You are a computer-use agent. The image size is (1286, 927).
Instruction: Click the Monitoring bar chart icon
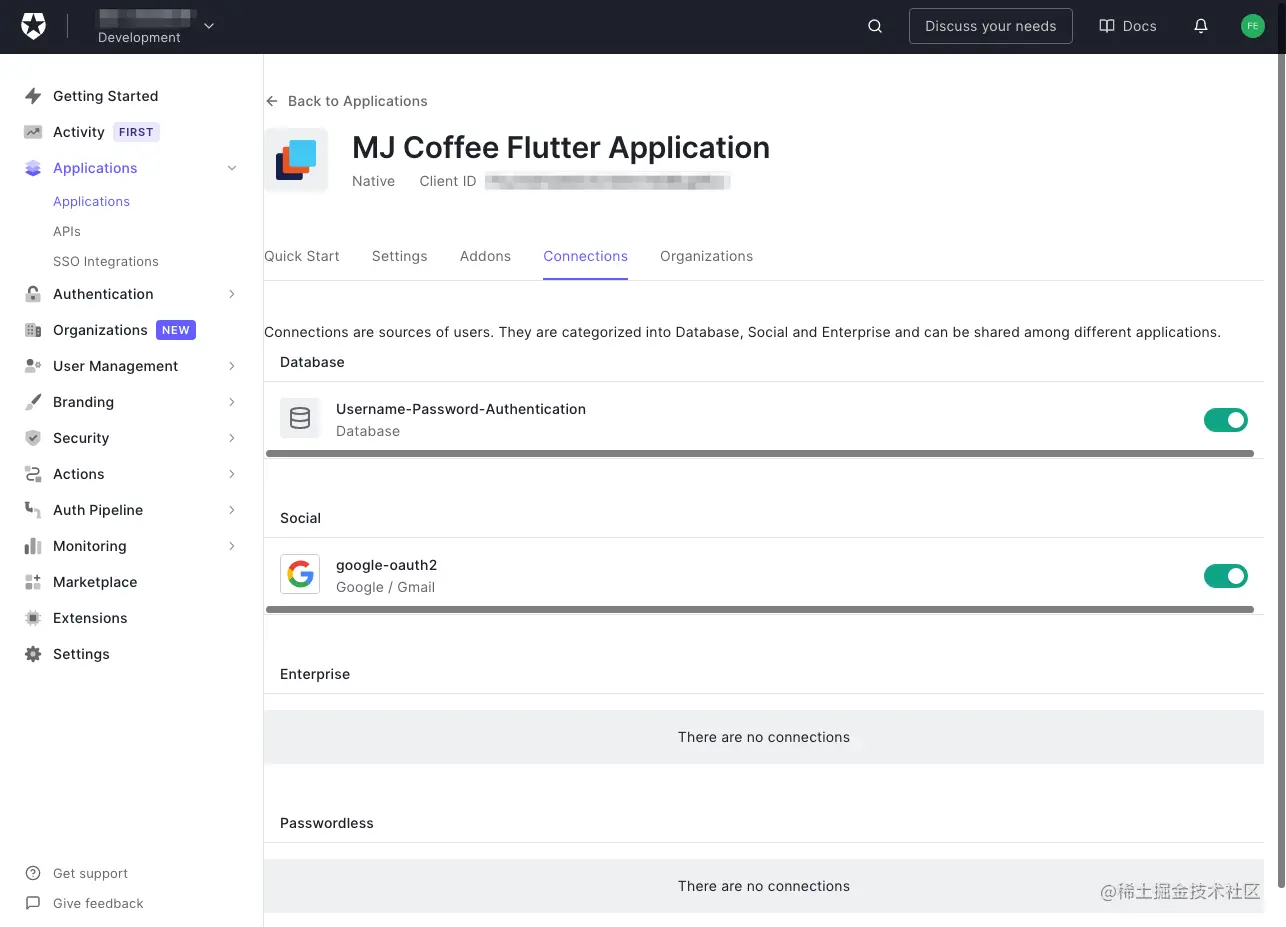pyautogui.click(x=33, y=546)
